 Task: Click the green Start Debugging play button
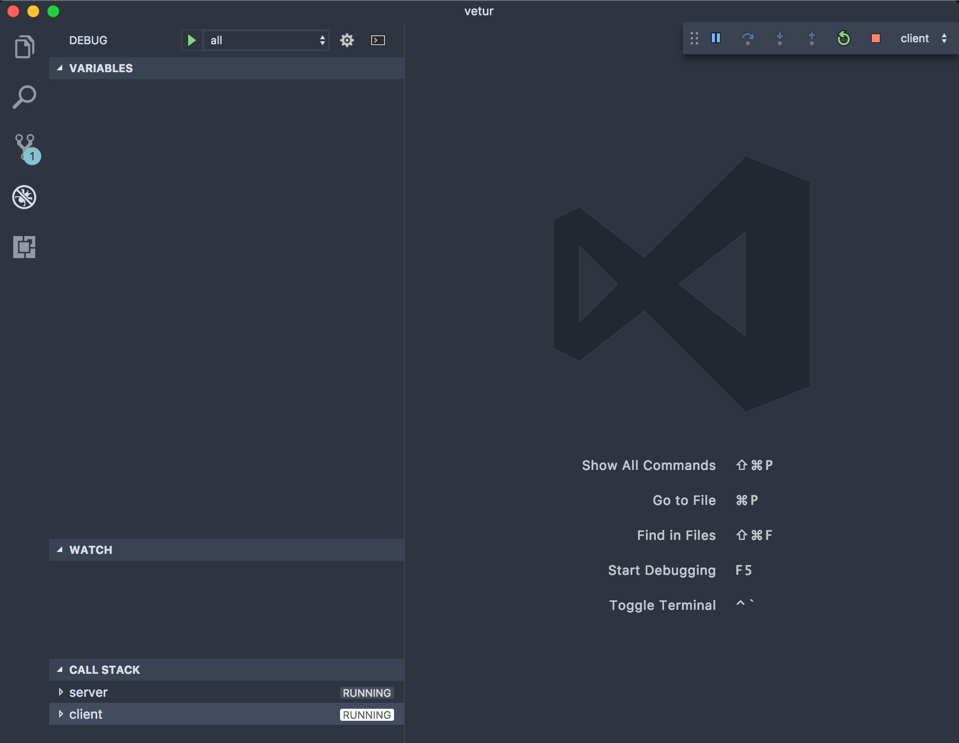coord(191,40)
